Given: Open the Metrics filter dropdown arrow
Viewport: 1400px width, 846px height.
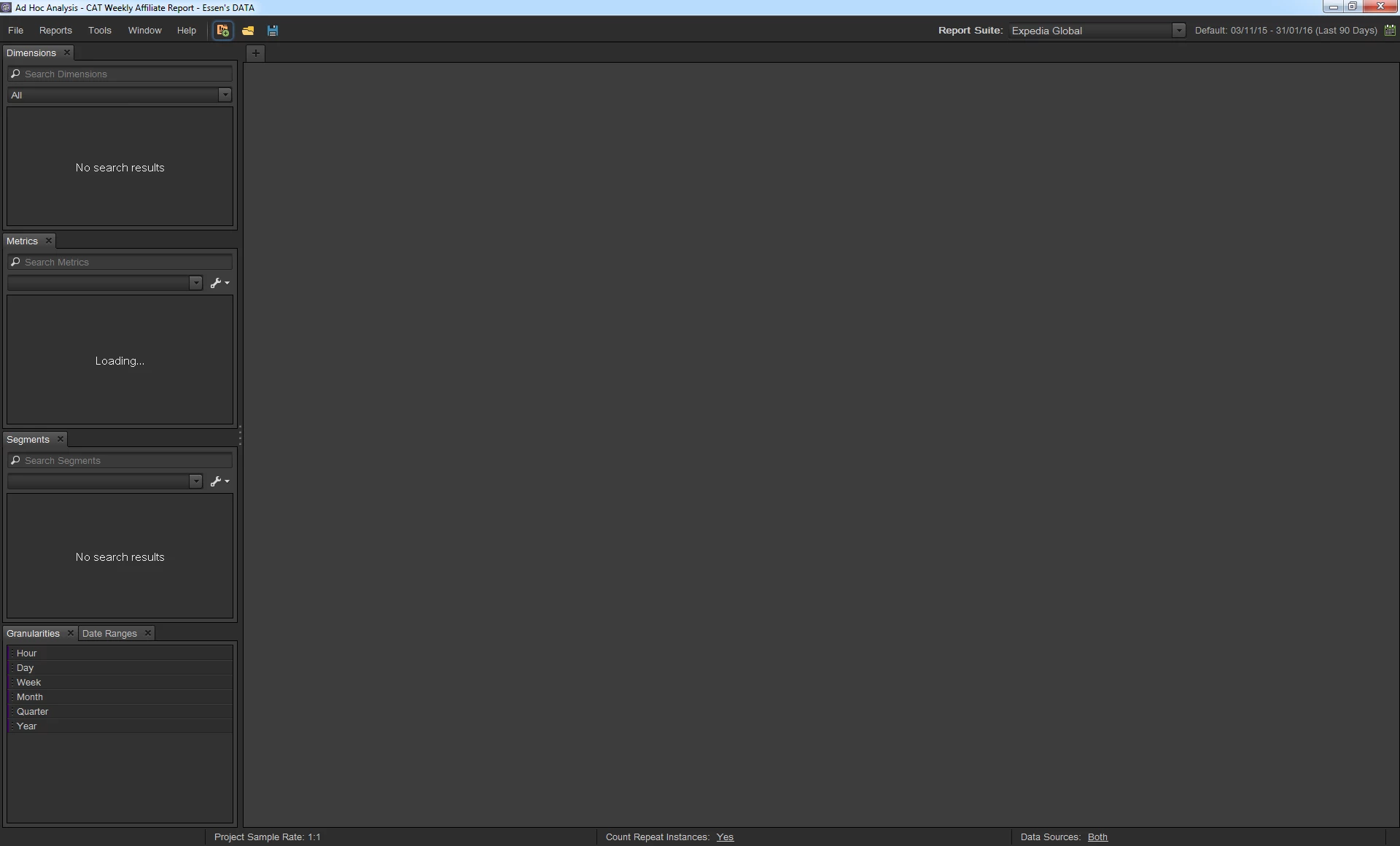Looking at the screenshot, I should [195, 283].
